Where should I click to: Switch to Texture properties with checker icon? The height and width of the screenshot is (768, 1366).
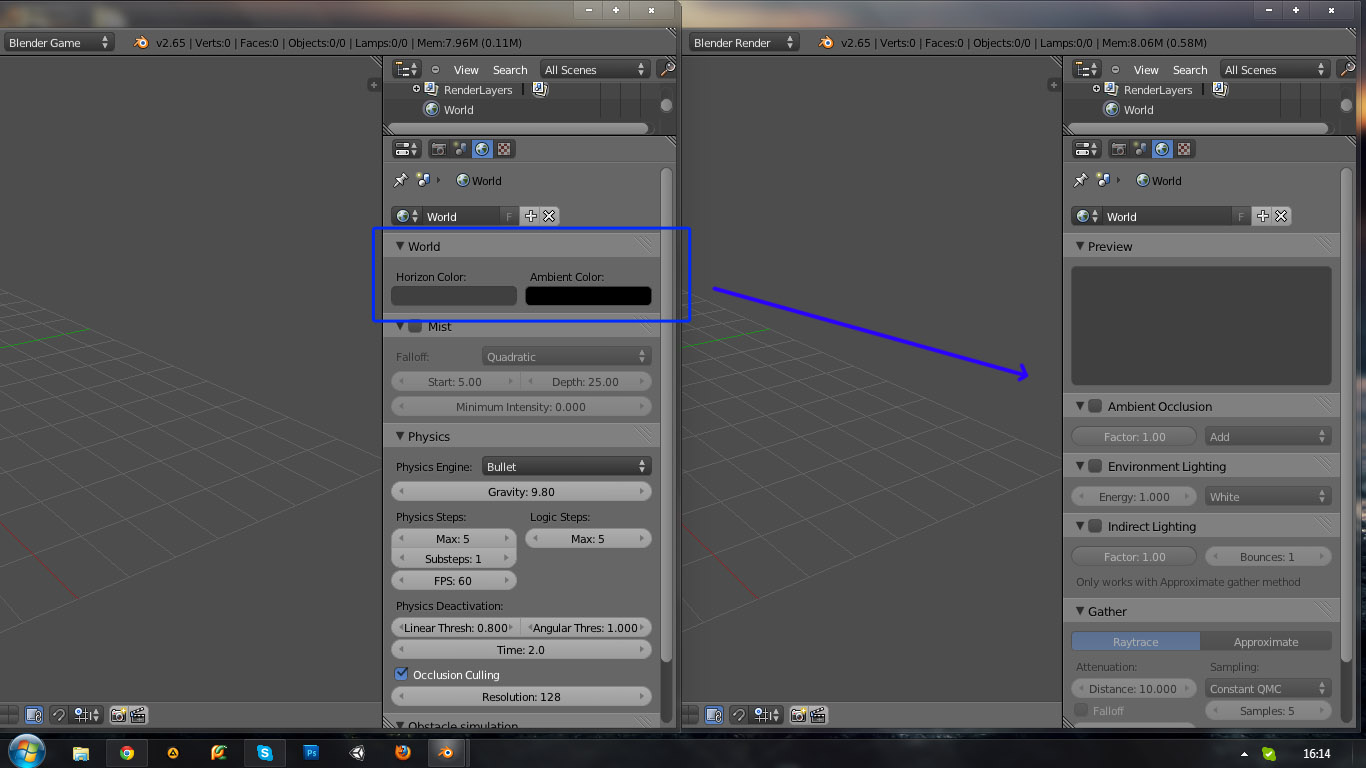click(x=504, y=148)
